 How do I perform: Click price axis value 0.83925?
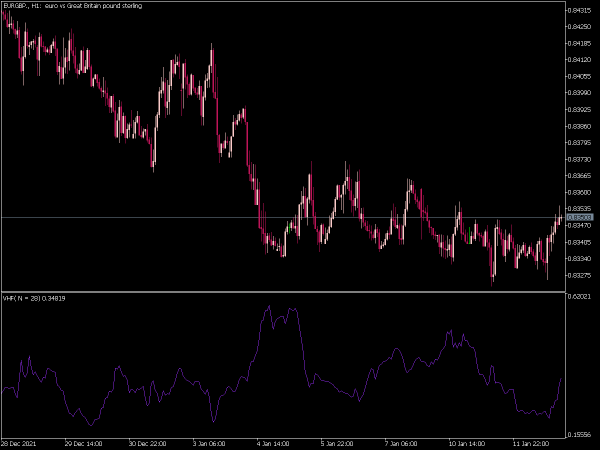[579, 110]
